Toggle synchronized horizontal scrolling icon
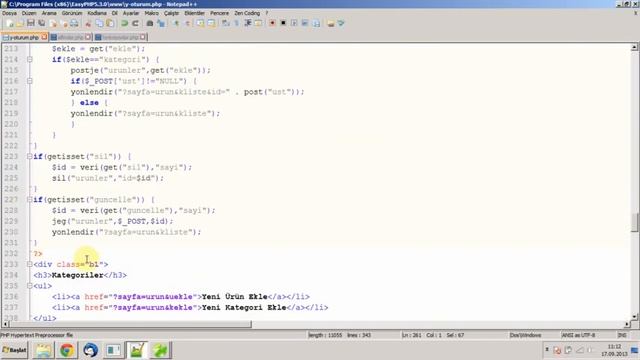This screenshot has width=640, height=360. 211,23
